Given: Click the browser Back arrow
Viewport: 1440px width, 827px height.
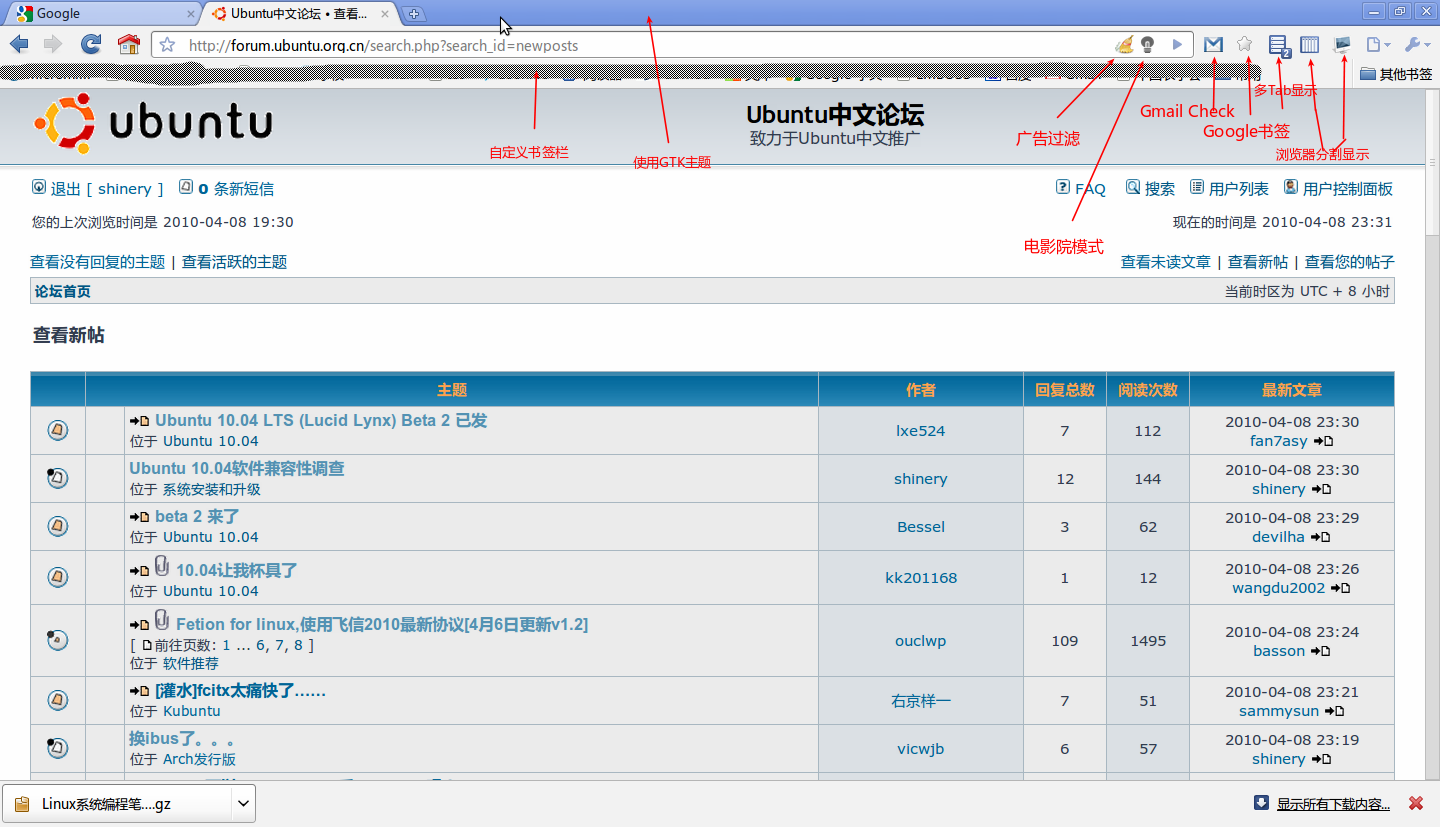Looking at the screenshot, I should [x=19, y=44].
